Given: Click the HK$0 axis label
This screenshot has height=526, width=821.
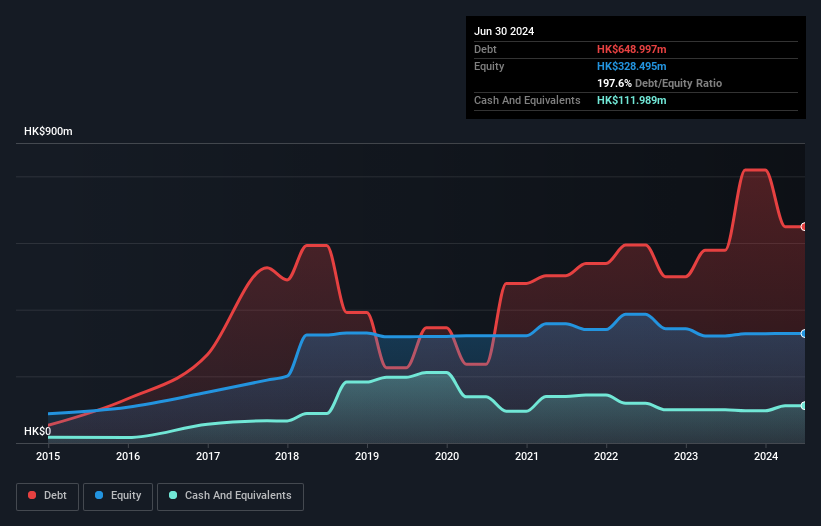Looking at the screenshot, I should pos(38,431).
